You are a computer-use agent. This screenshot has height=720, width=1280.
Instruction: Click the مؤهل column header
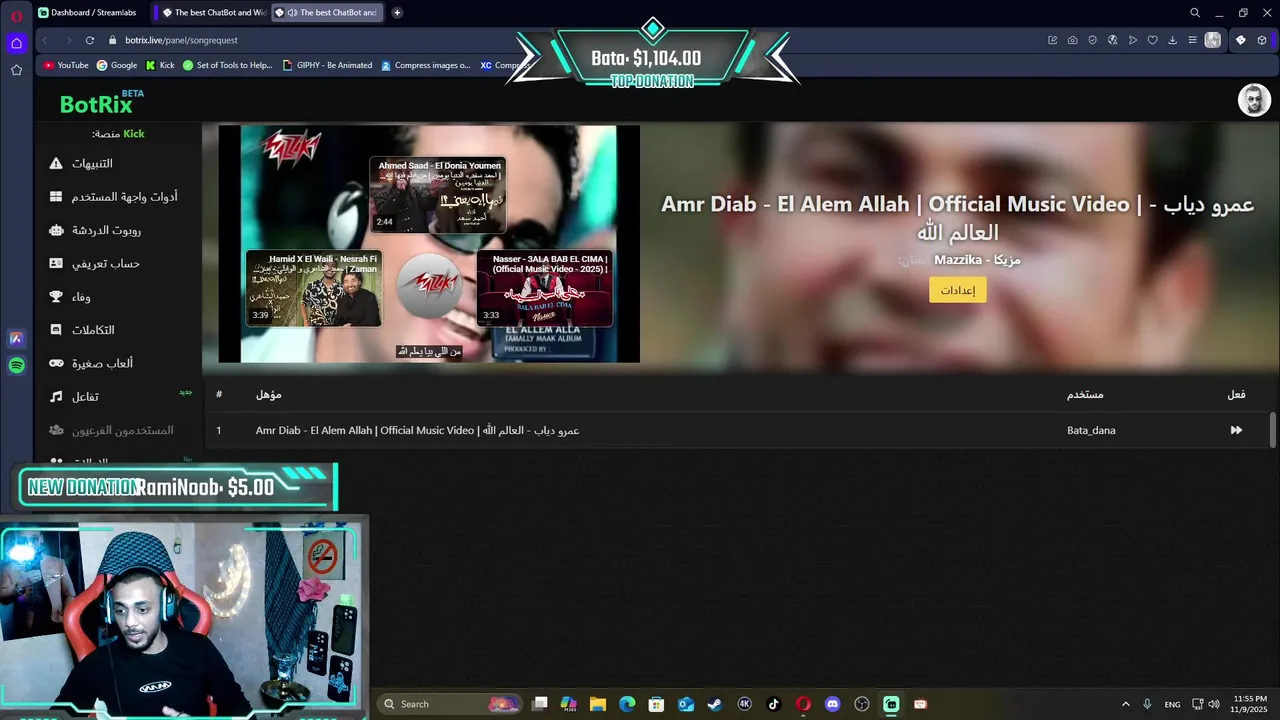tap(268, 394)
